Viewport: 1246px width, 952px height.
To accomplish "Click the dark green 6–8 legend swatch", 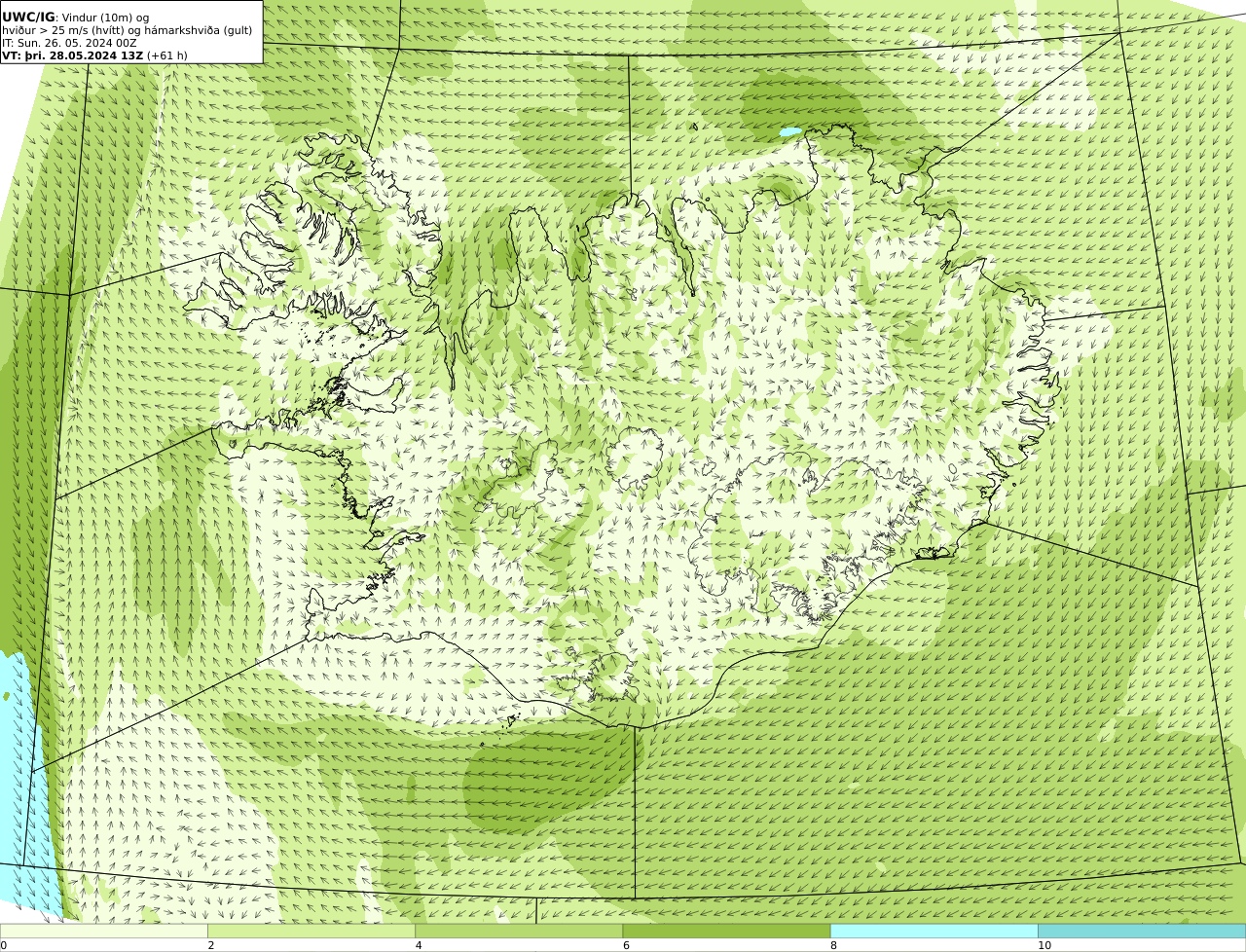I will coord(726,931).
